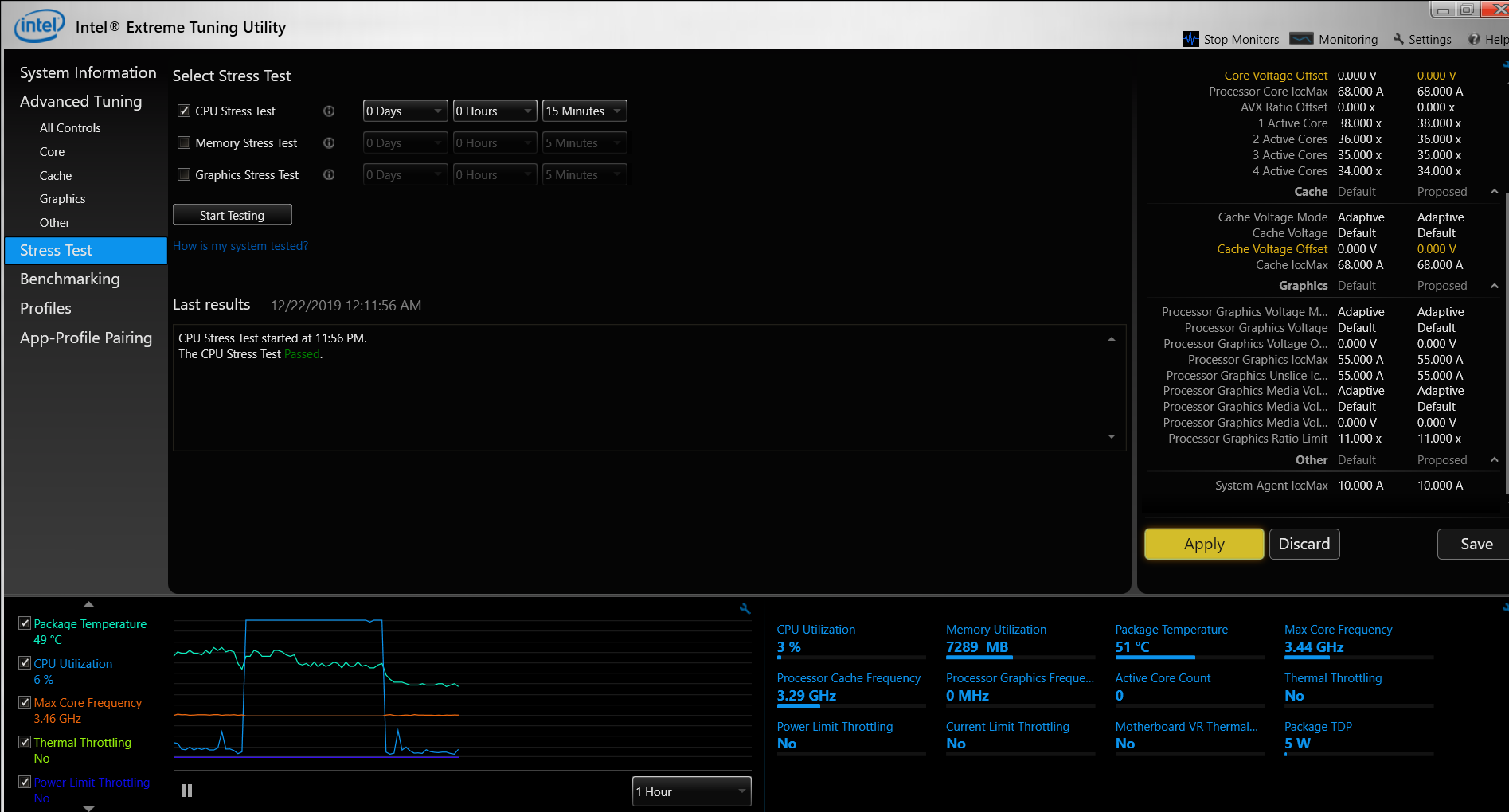
Task: Open the Stress Test section
Action: pos(86,251)
